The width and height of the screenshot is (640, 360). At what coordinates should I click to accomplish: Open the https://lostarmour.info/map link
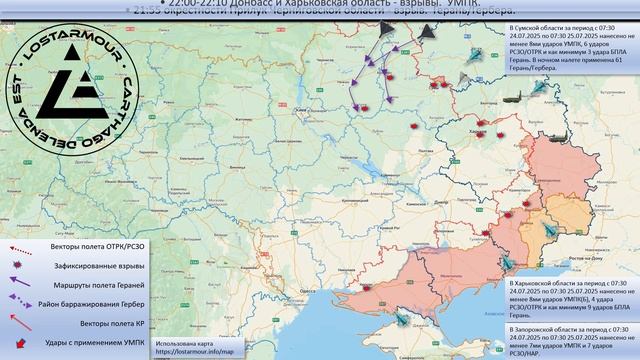click(x=195, y=351)
